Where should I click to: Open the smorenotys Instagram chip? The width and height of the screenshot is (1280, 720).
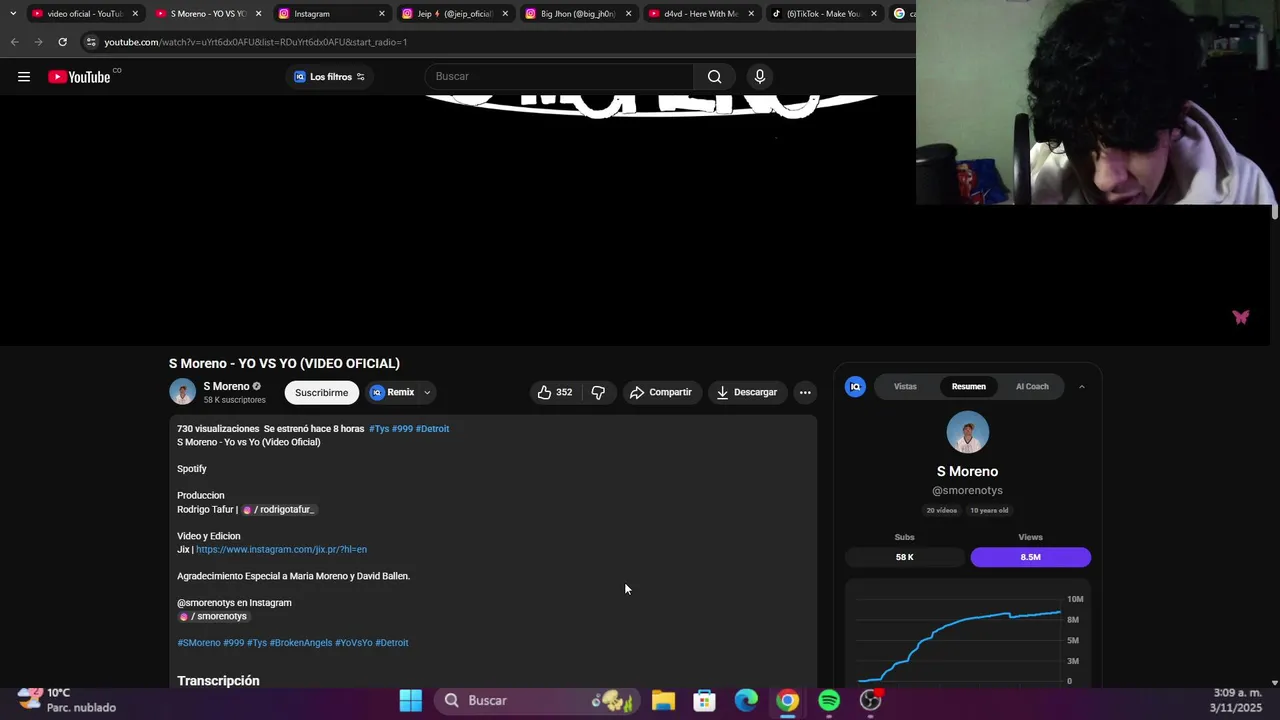point(213,616)
